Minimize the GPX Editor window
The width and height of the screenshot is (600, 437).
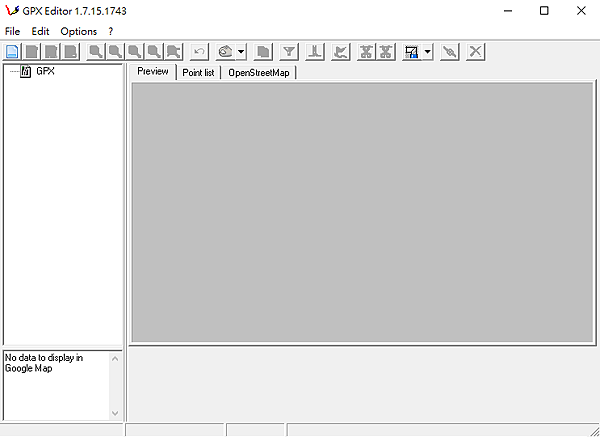(x=508, y=11)
